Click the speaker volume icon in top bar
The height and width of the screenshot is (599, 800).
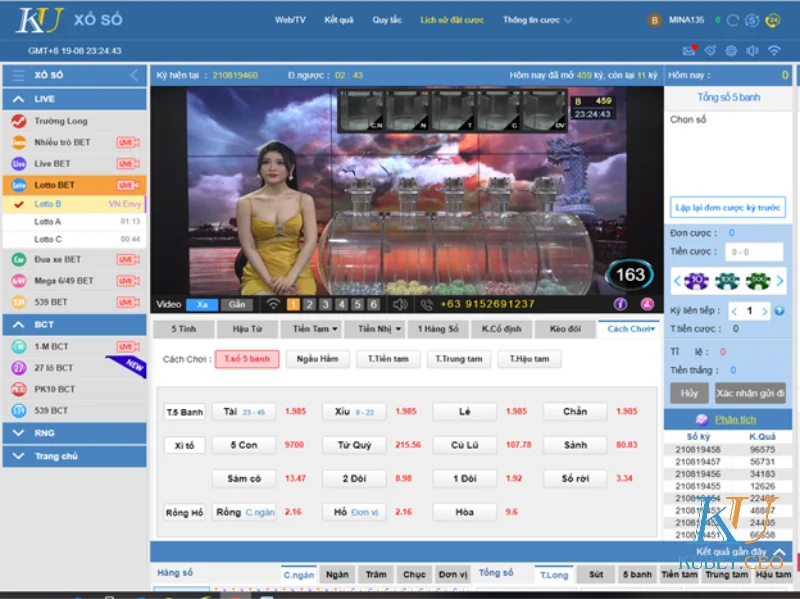coord(752,51)
